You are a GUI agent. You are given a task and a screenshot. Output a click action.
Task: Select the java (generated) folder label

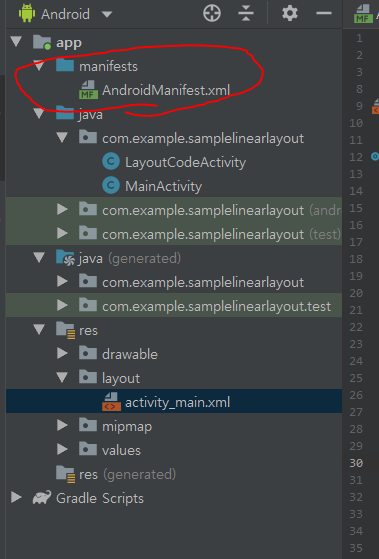(x=129, y=258)
